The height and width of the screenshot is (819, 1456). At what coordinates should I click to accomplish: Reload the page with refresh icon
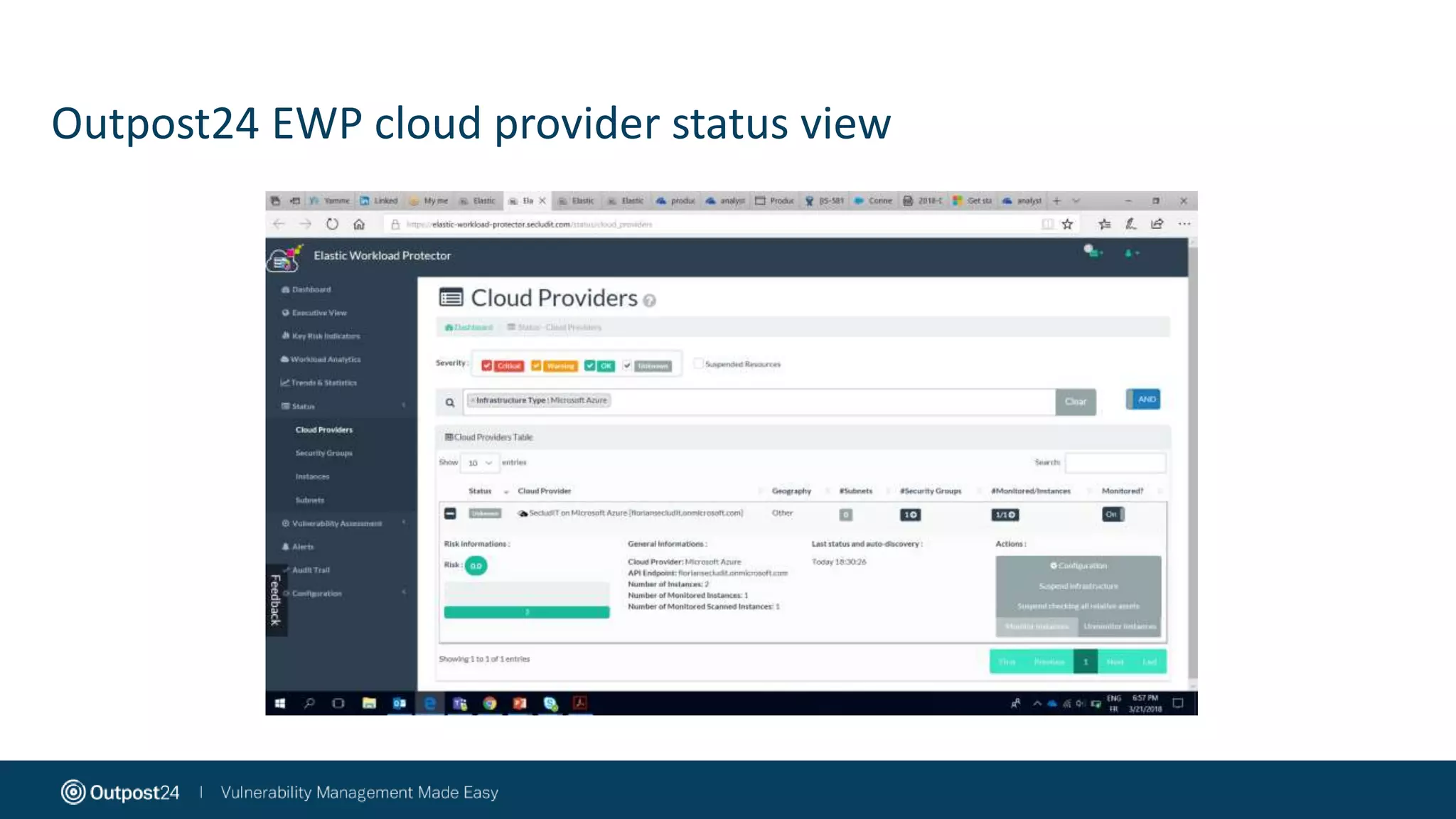(332, 224)
